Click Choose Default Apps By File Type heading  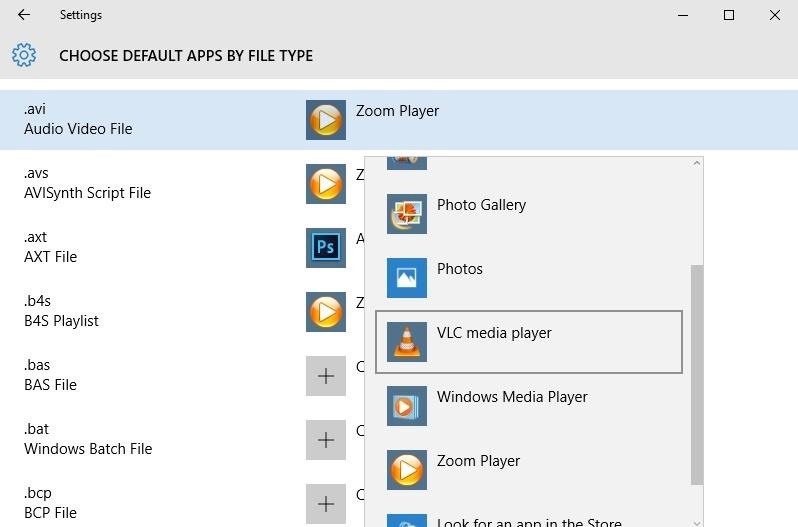[x=186, y=55]
